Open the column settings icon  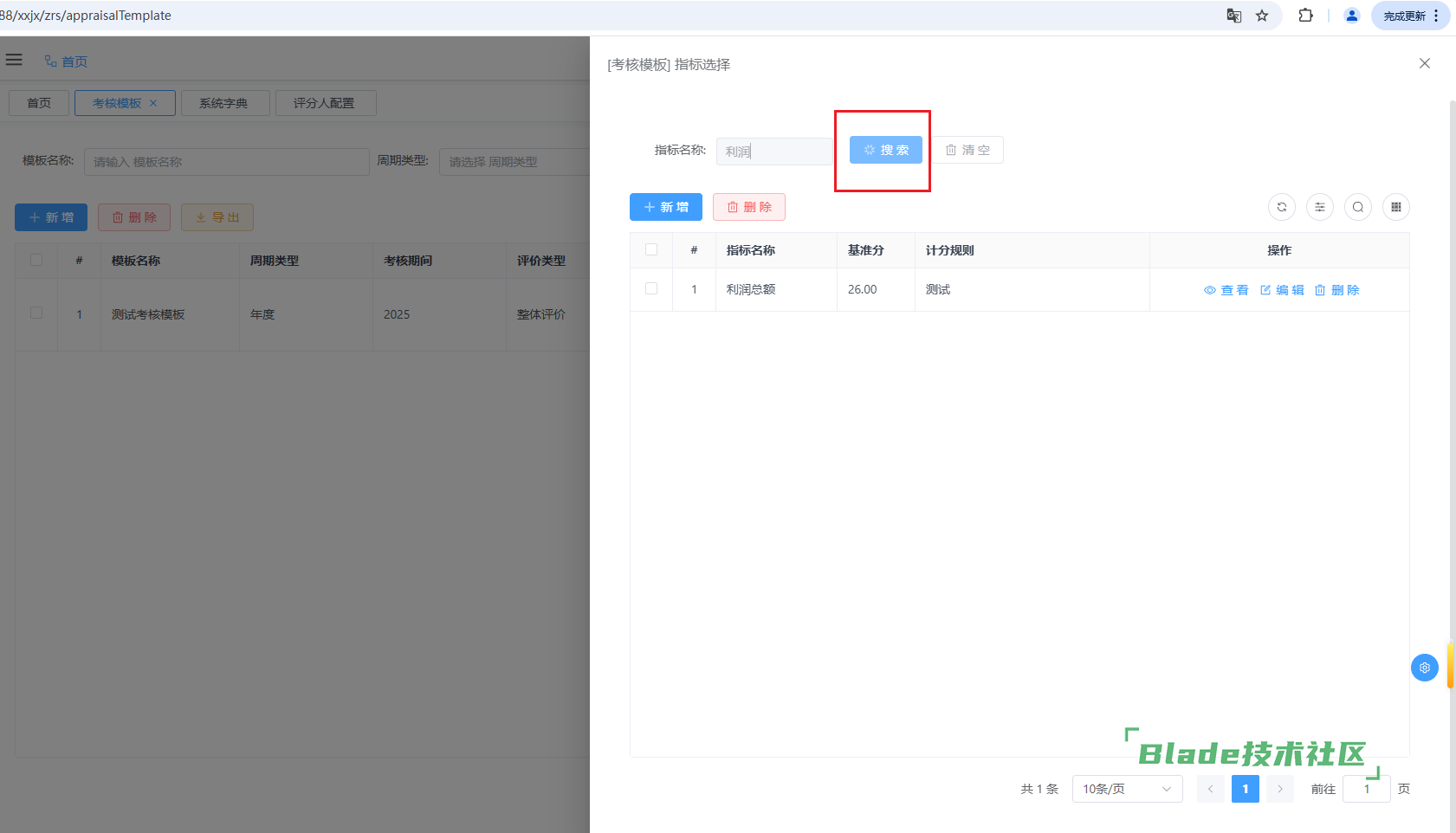click(x=1320, y=207)
